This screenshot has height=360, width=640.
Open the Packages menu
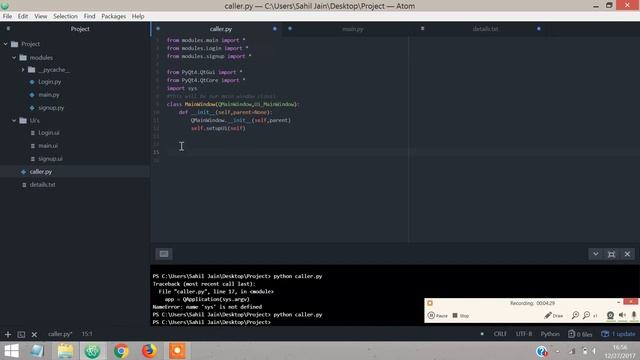tap(113, 16)
